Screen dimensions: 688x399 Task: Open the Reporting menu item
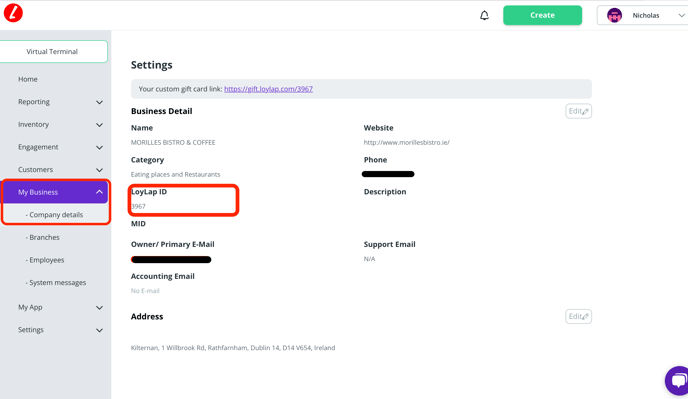(34, 102)
